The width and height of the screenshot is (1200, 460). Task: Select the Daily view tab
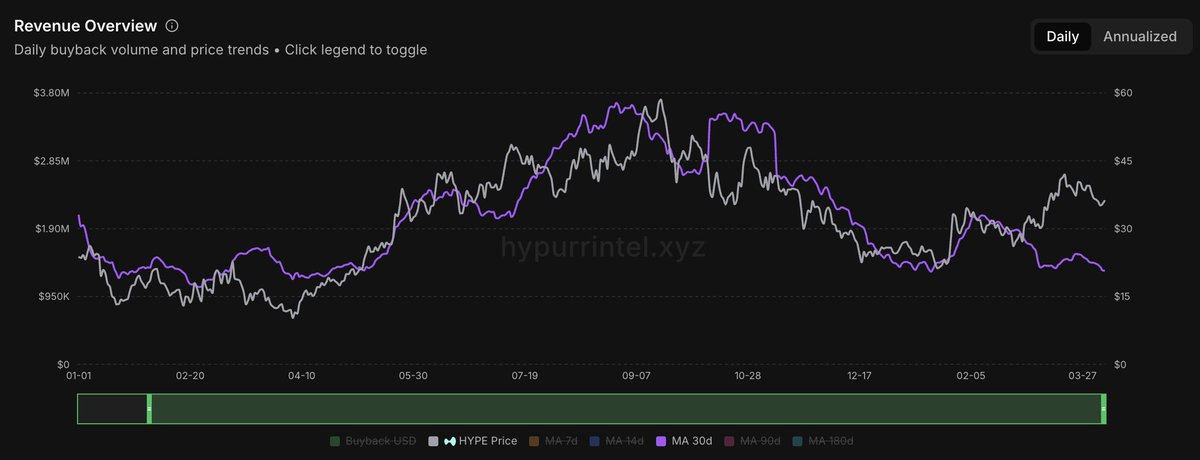click(x=1062, y=36)
